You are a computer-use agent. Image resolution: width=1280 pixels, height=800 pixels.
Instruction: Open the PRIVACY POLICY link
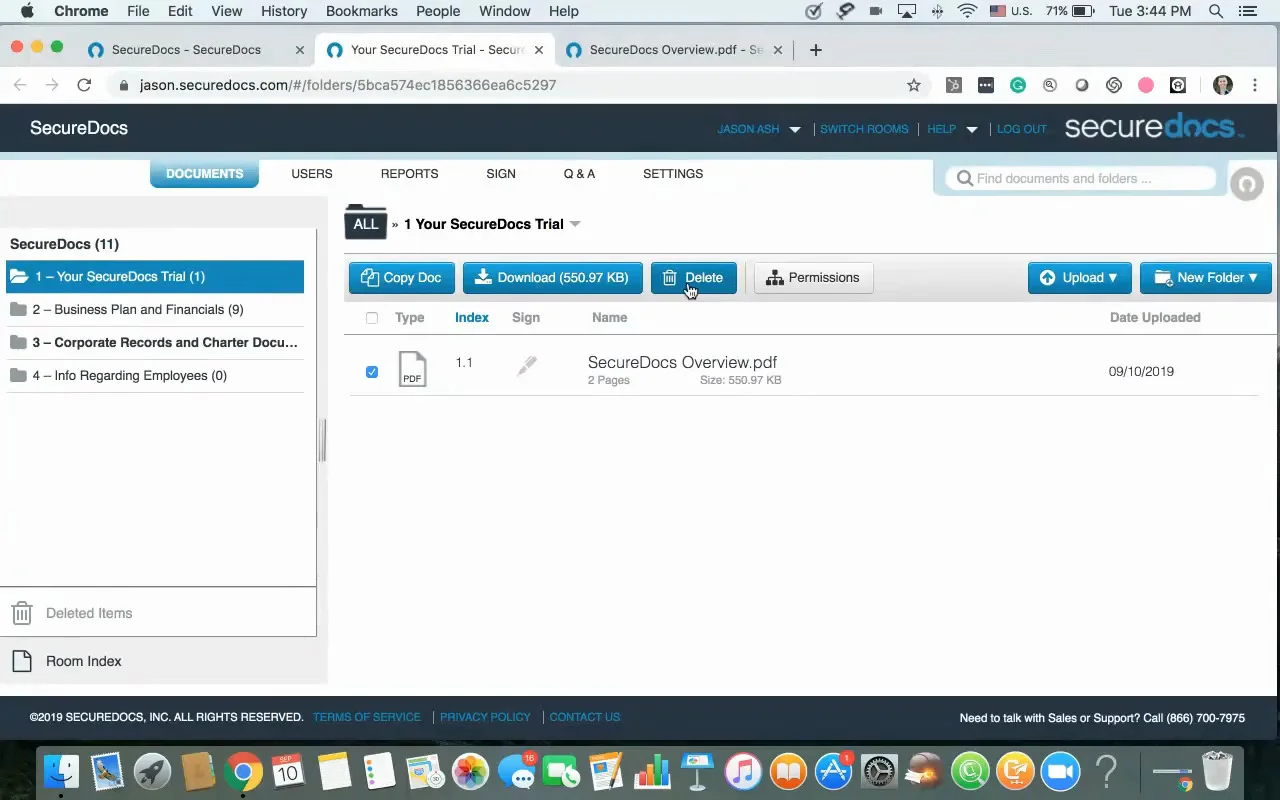click(x=485, y=717)
